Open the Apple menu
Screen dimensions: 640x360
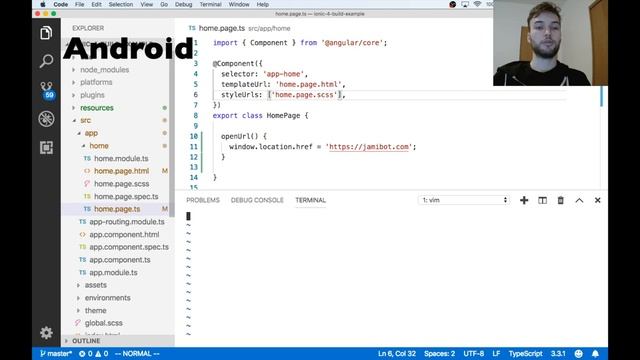point(42,4)
